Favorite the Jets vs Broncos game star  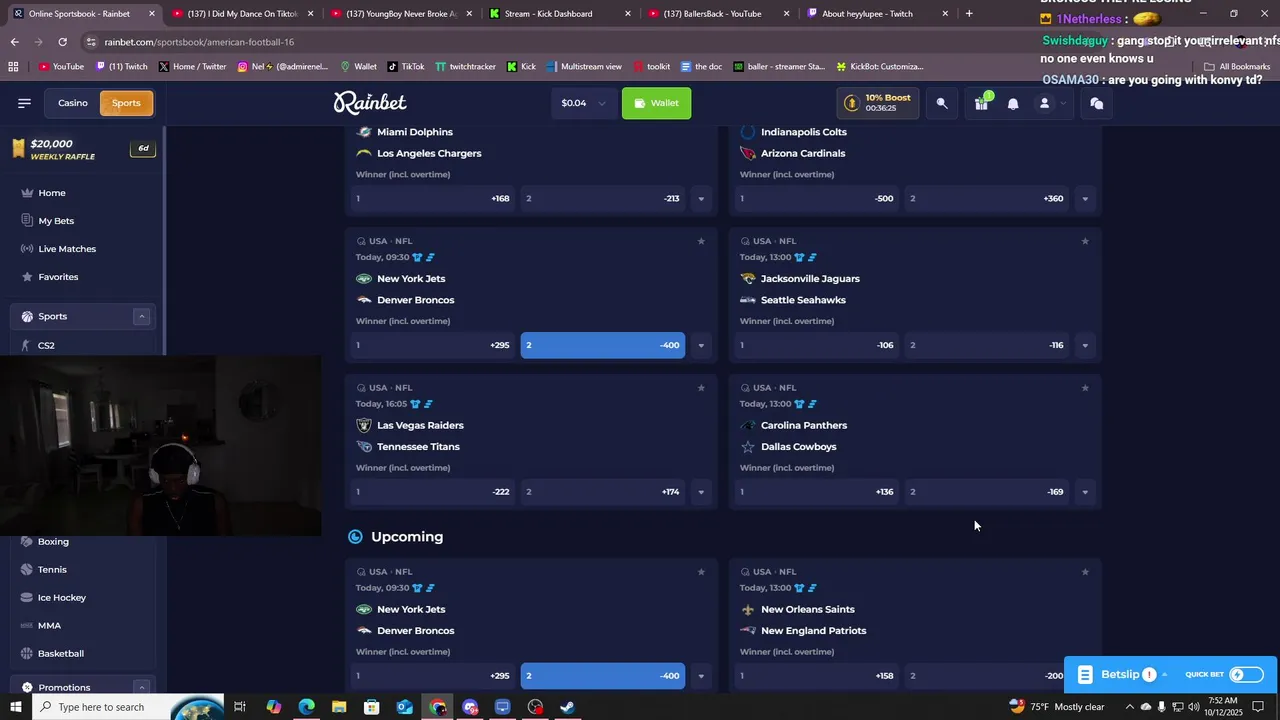(x=701, y=241)
